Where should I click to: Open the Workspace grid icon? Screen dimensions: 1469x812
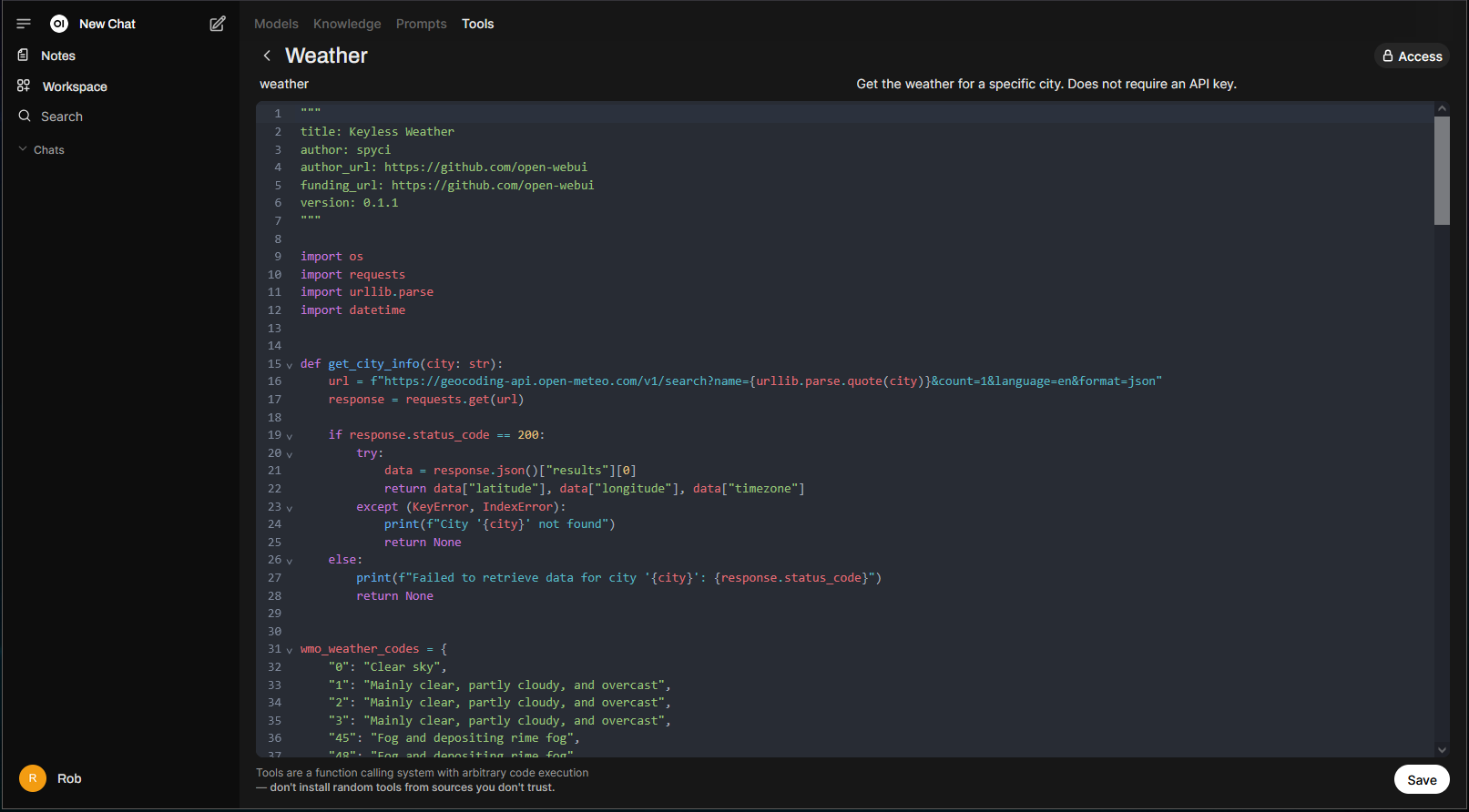(24, 86)
